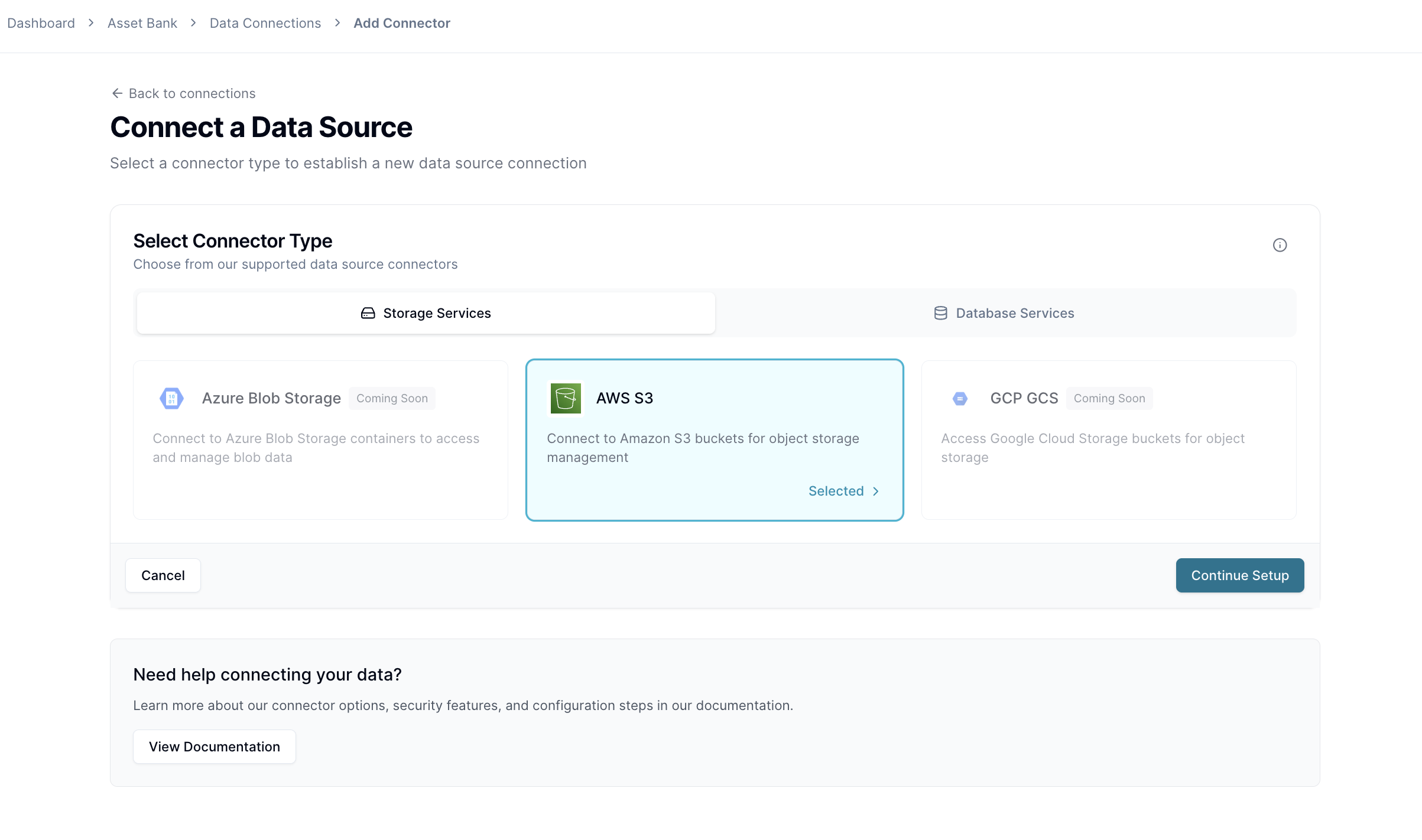Click the AWS S3 bucket icon
The image size is (1422, 840).
pyautogui.click(x=566, y=398)
